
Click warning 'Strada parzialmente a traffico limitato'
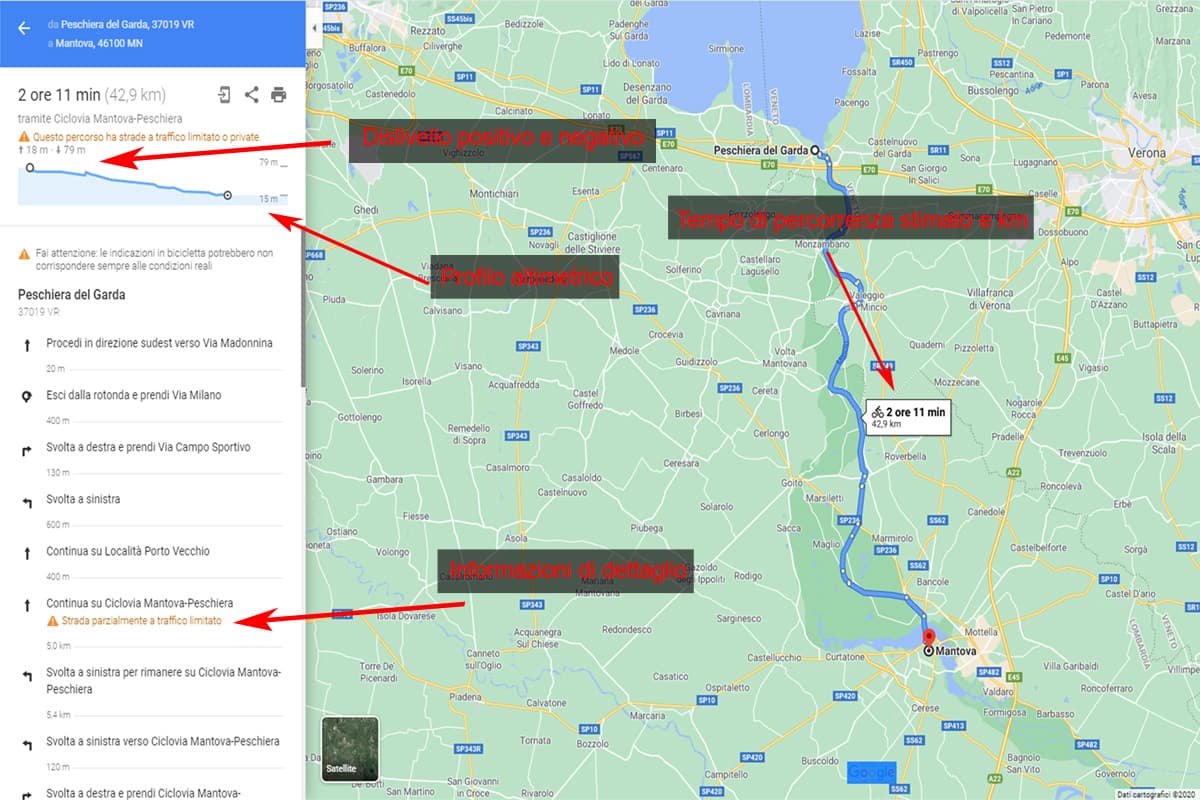coord(134,621)
